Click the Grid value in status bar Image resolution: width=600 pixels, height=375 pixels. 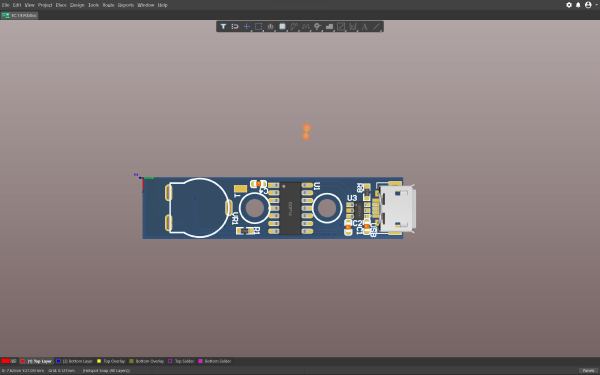[x=62, y=370]
